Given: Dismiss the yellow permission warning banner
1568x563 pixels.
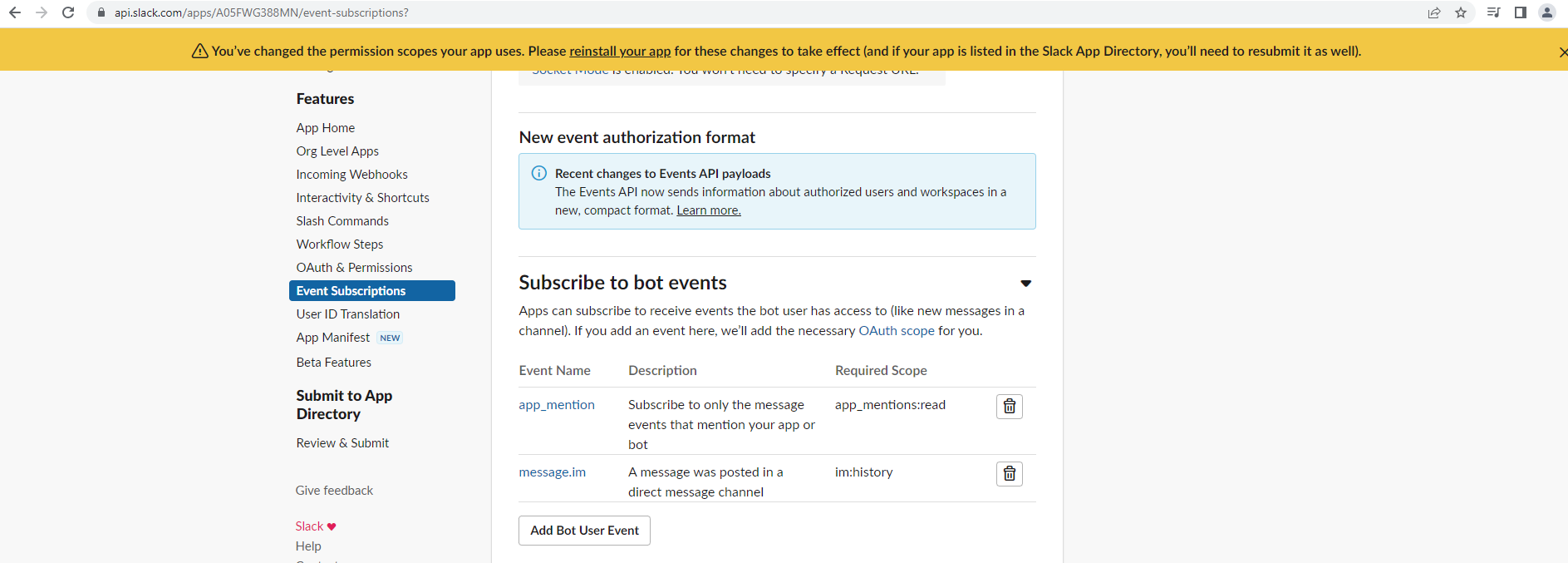Looking at the screenshot, I should [1562, 52].
